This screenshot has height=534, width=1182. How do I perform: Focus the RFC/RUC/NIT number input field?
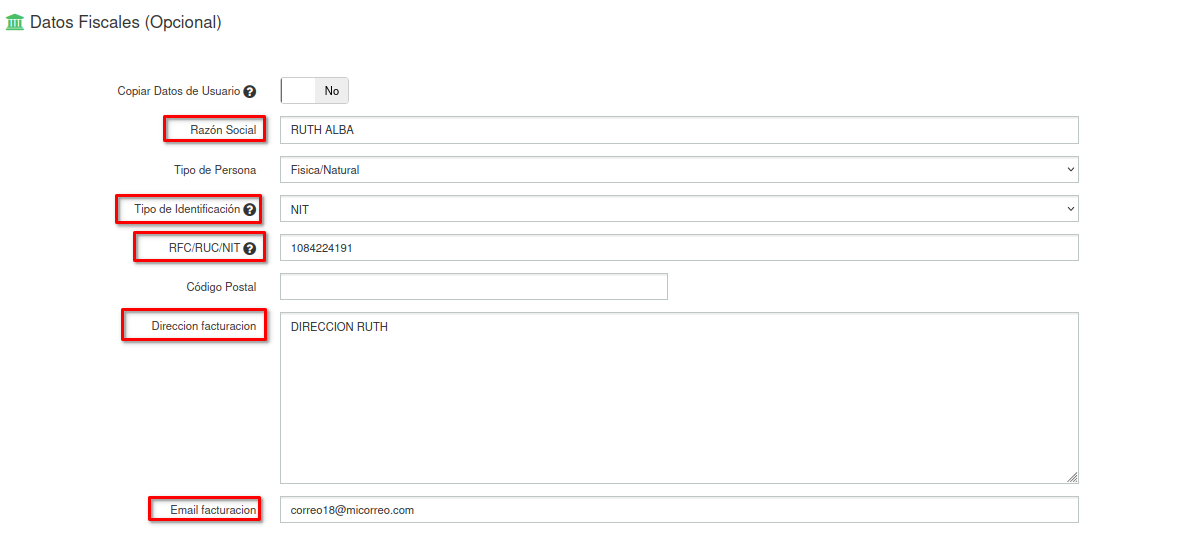tap(678, 248)
